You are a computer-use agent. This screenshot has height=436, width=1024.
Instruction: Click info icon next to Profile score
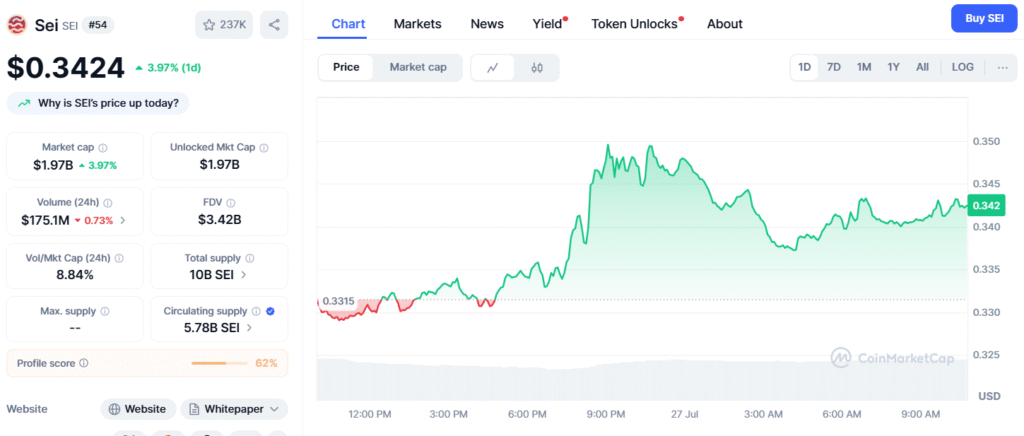pos(84,363)
